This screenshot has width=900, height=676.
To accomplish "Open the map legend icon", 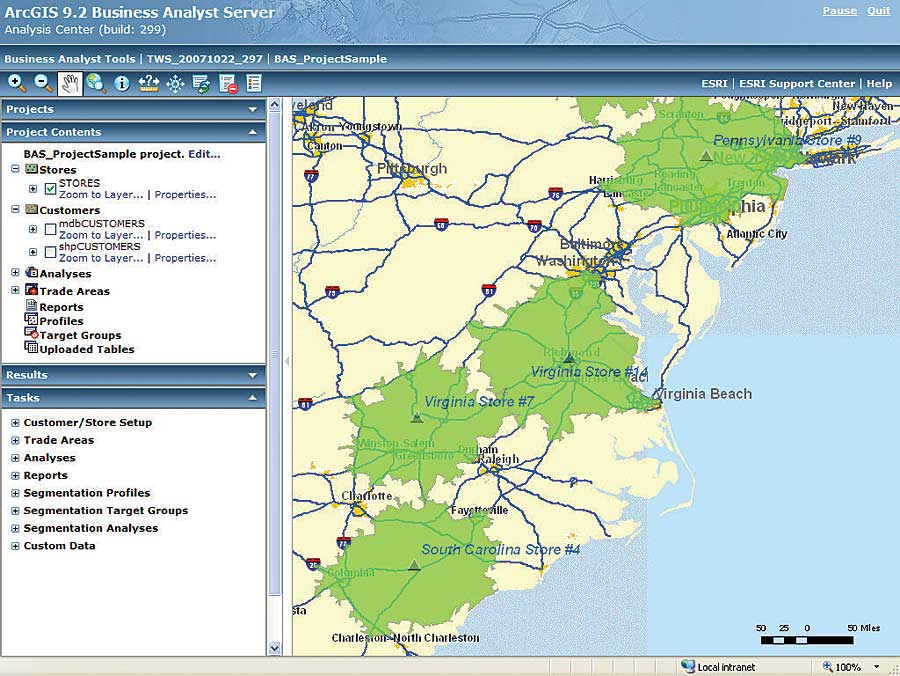I will coord(254,84).
